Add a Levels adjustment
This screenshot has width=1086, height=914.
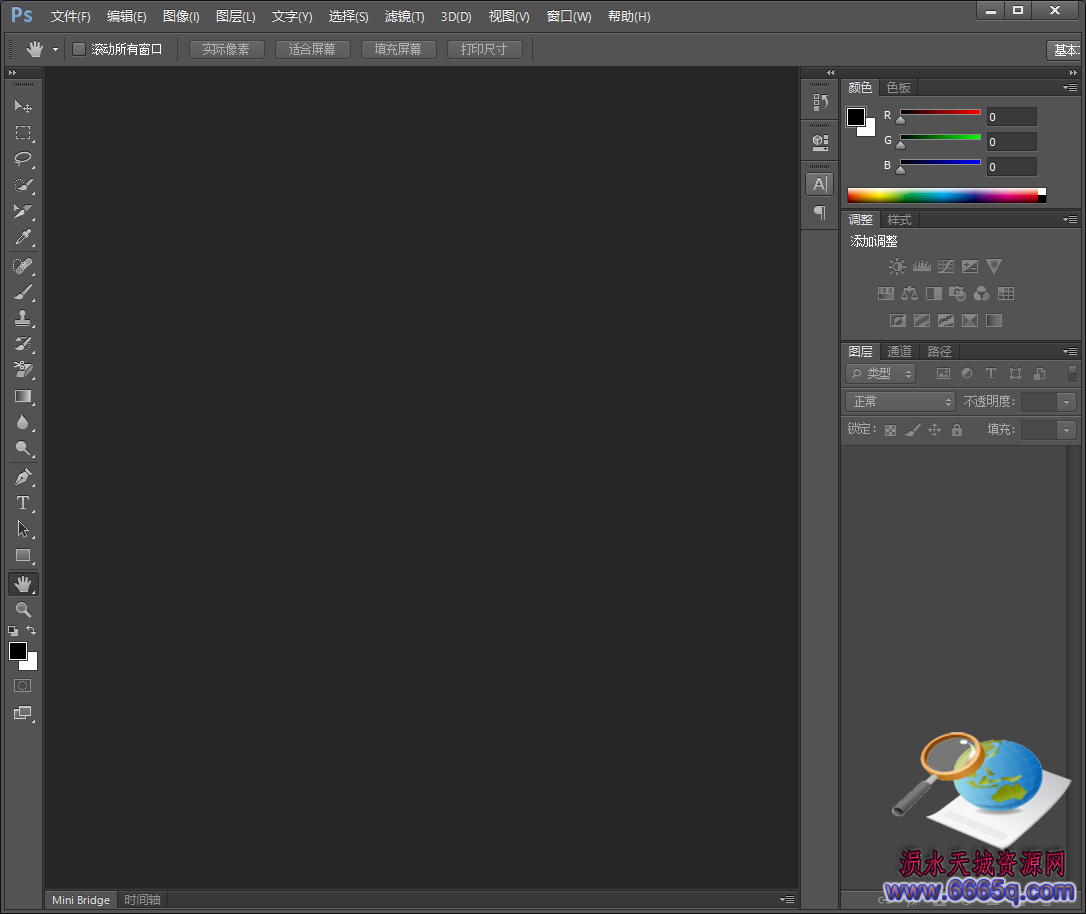(921, 267)
